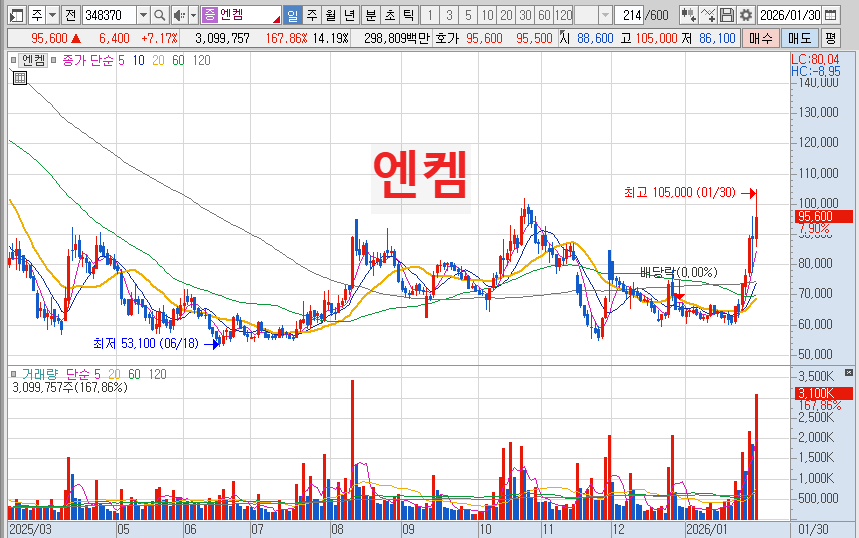The image size is (859, 538).
Task: Click the 평 button
Action: pyautogui.click(x=831, y=38)
